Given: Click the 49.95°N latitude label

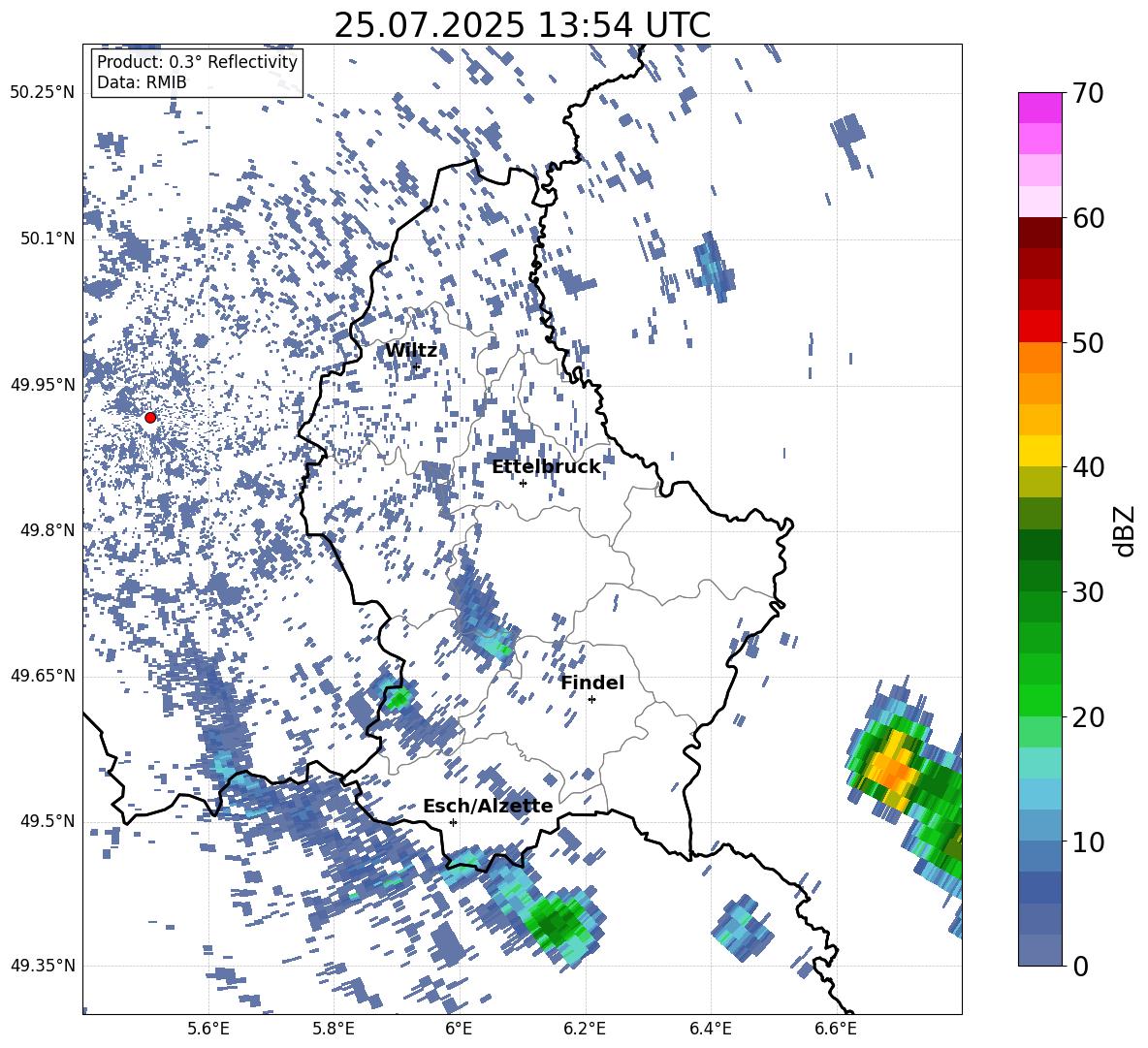Looking at the screenshot, I should 43,384.
